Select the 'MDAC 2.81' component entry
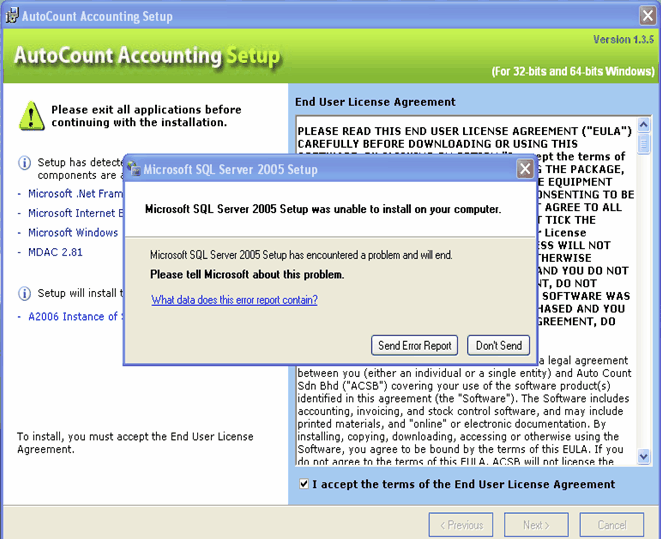661x539 pixels. point(55,252)
